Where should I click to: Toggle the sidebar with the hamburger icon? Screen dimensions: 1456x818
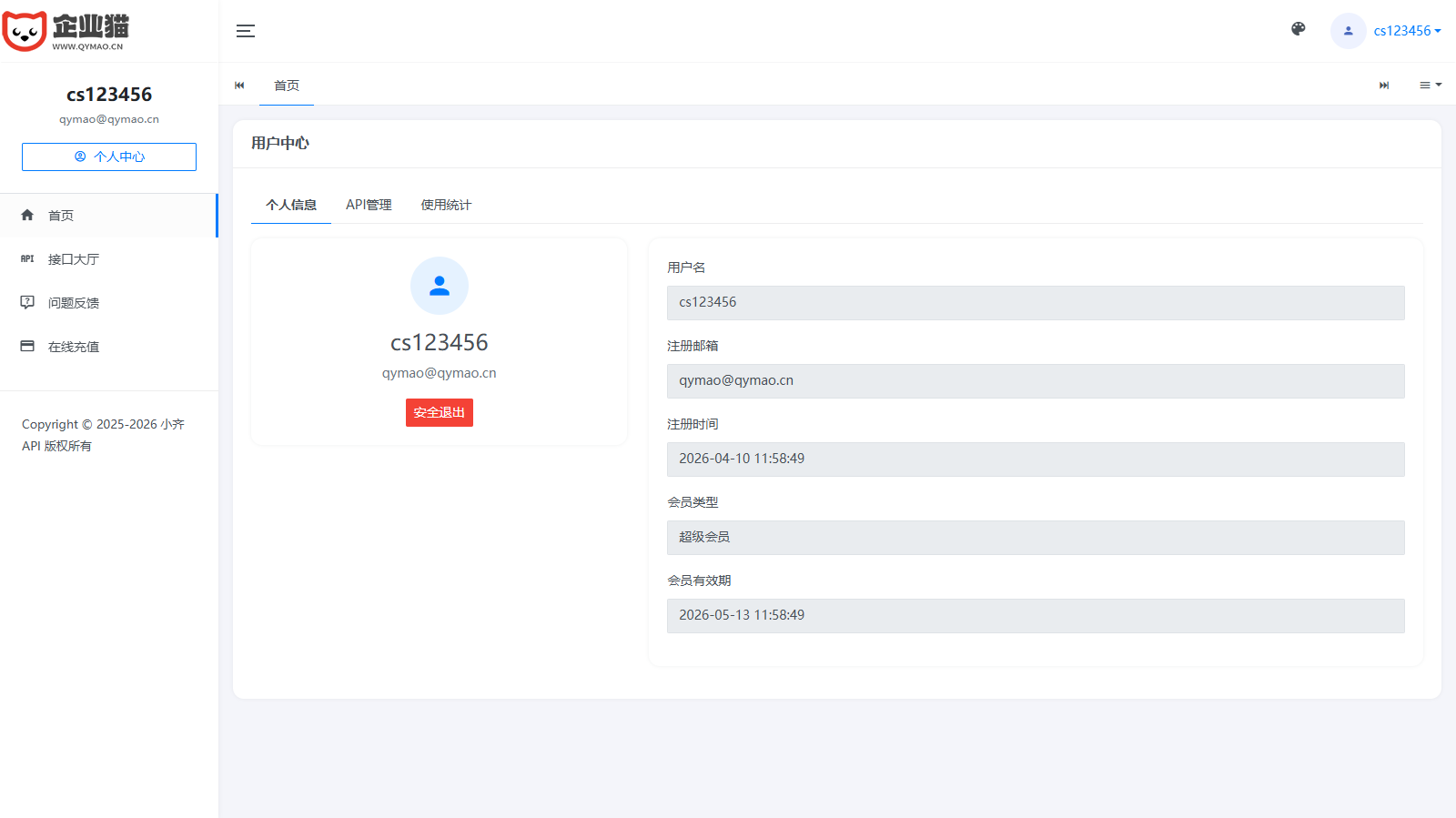[246, 31]
